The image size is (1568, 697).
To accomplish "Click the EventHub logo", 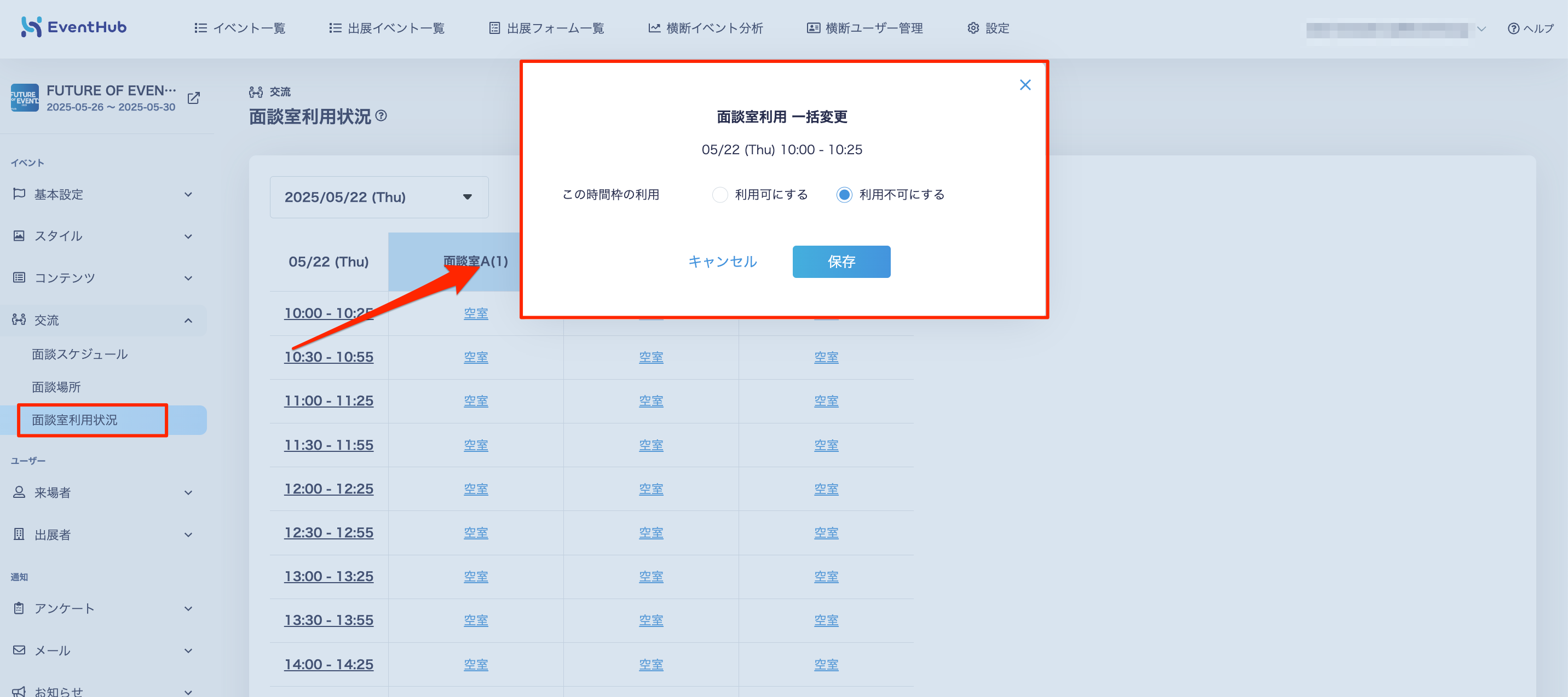I will [x=74, y=27].
